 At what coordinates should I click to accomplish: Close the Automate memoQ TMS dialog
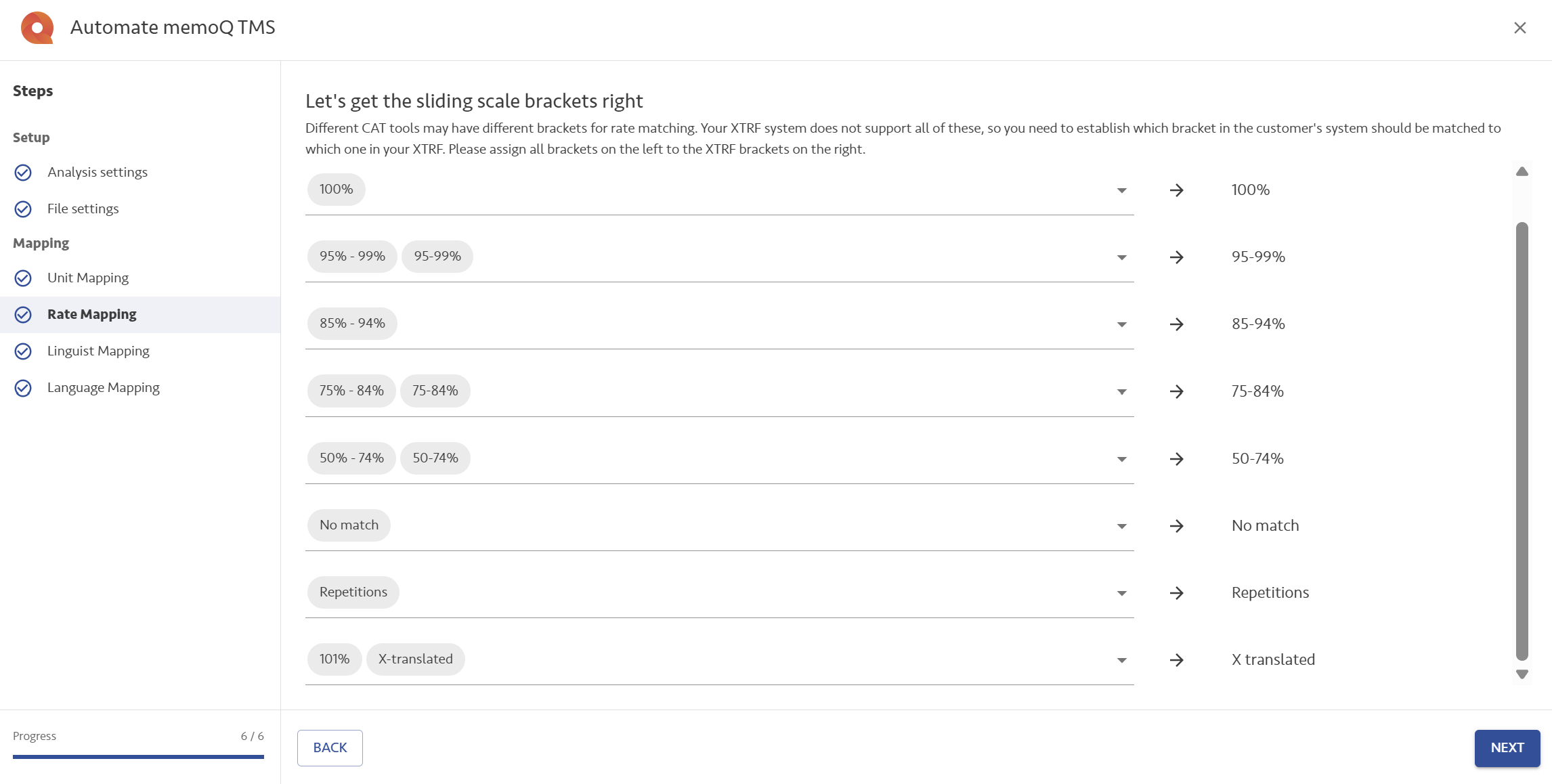(x=1520, y=28)
